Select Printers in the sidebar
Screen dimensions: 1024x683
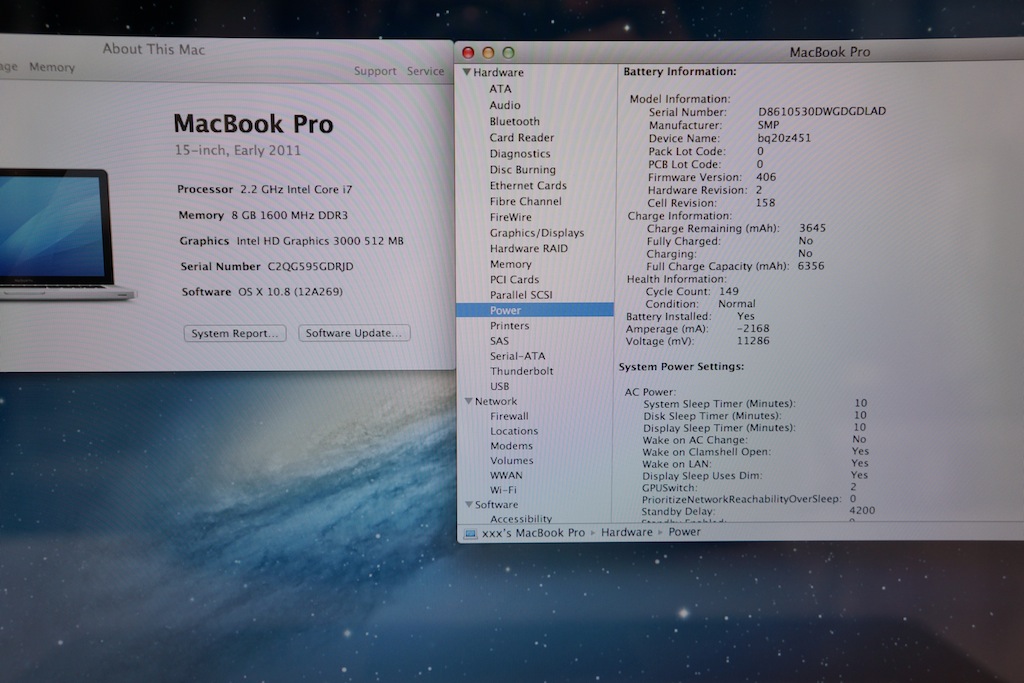click(509, 325)
